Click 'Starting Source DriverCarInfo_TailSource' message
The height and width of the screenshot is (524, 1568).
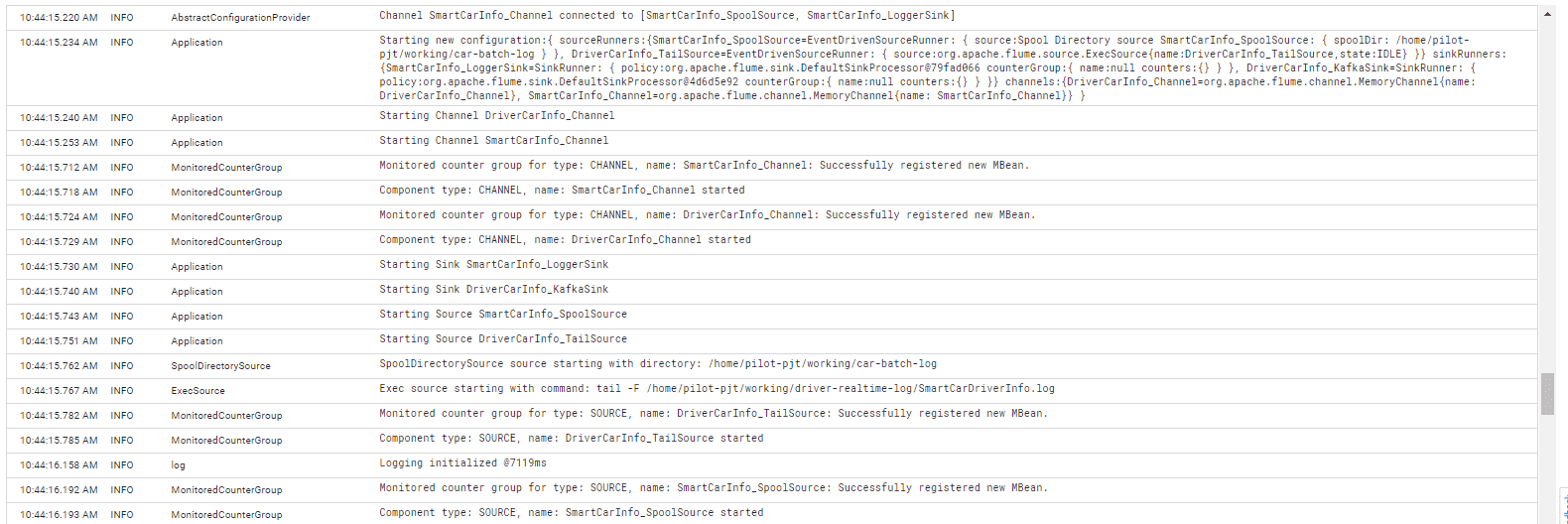coord(503,339)
